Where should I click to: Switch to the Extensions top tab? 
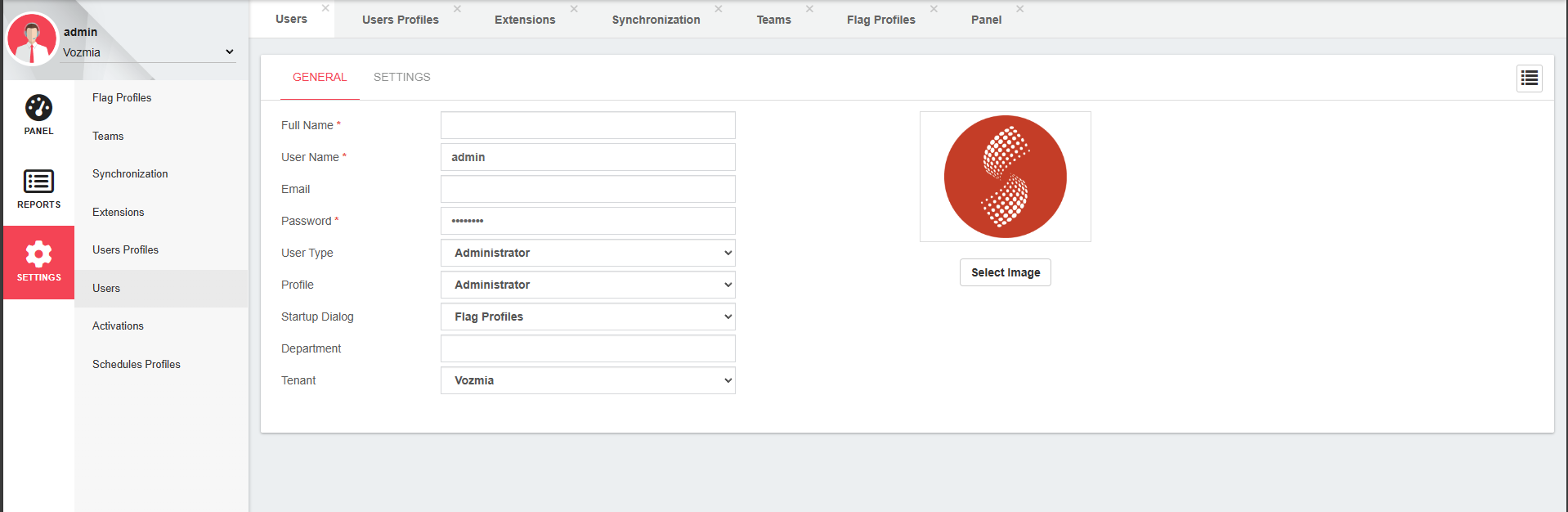pos(524,20)
